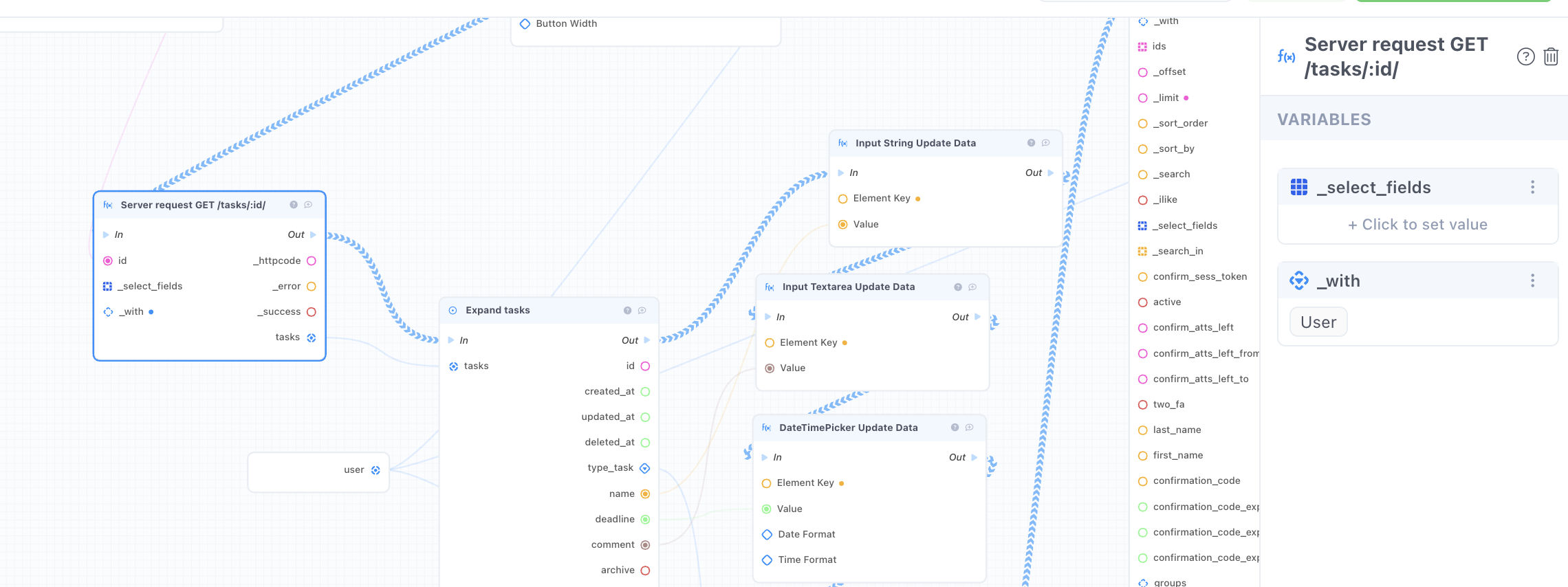Click the VARIABLES section header
Image resolution: width=1568 pixels, height=587 pixels.
(x=1324, y=120)
